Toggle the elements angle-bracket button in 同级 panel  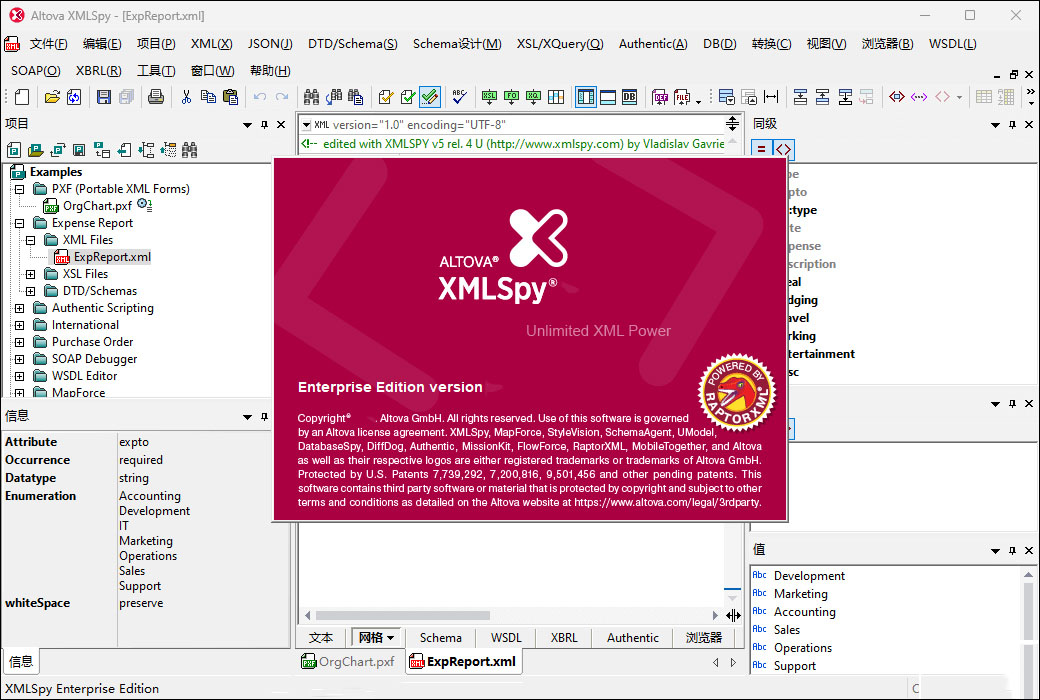784,149
